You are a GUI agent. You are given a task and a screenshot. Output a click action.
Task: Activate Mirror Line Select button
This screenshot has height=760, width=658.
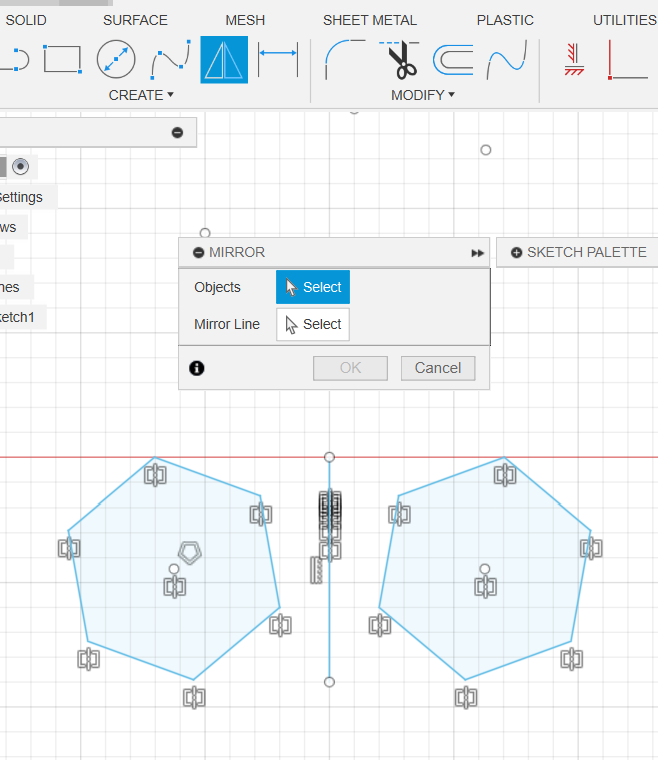point(313,324)
